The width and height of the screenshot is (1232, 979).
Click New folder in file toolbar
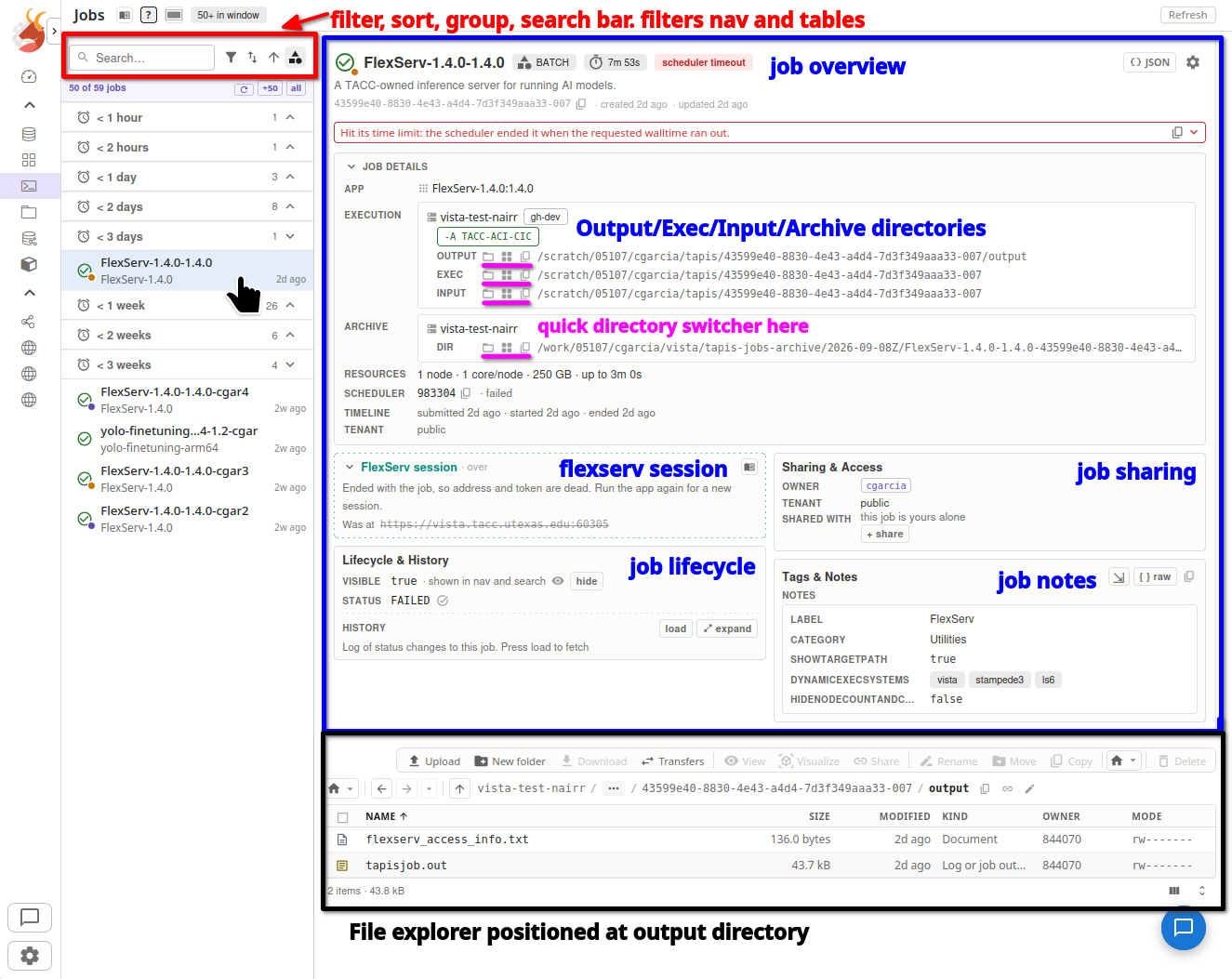[510, 761]
